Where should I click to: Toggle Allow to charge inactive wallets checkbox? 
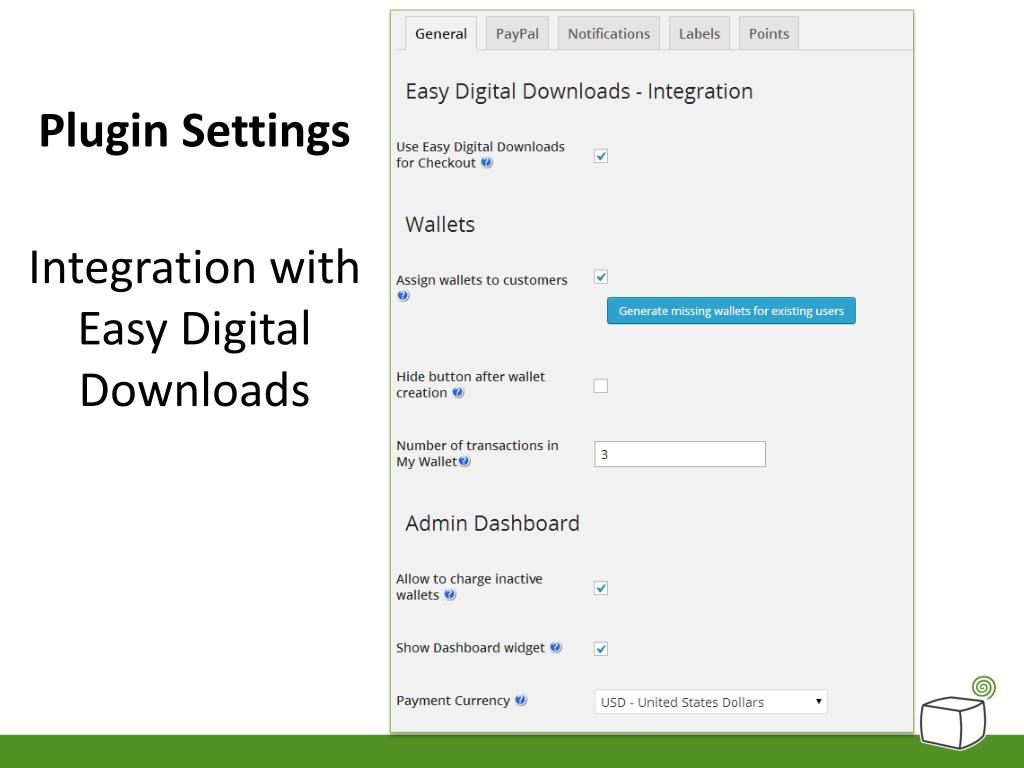601,588
